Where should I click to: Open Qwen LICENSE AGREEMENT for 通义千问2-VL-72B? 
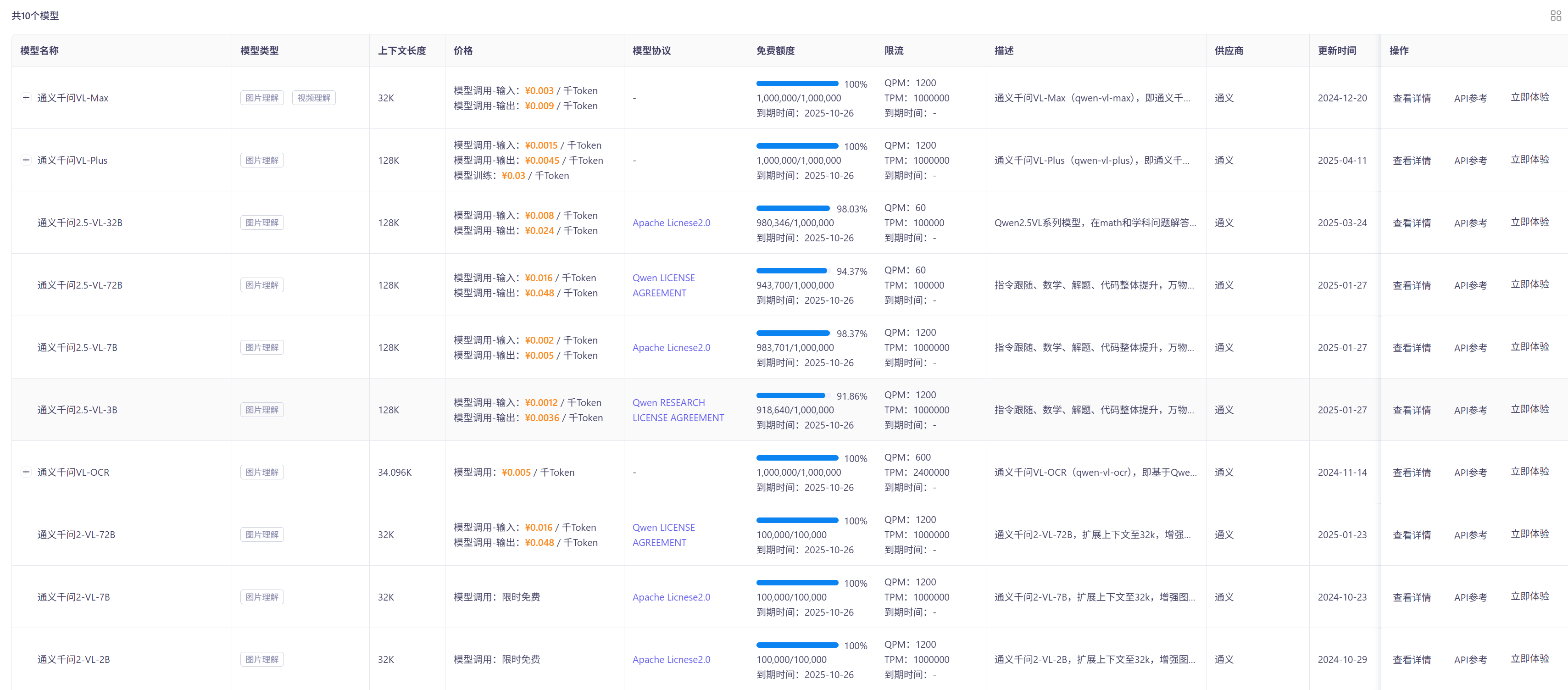pyautogui.click(x=663, y=535)
